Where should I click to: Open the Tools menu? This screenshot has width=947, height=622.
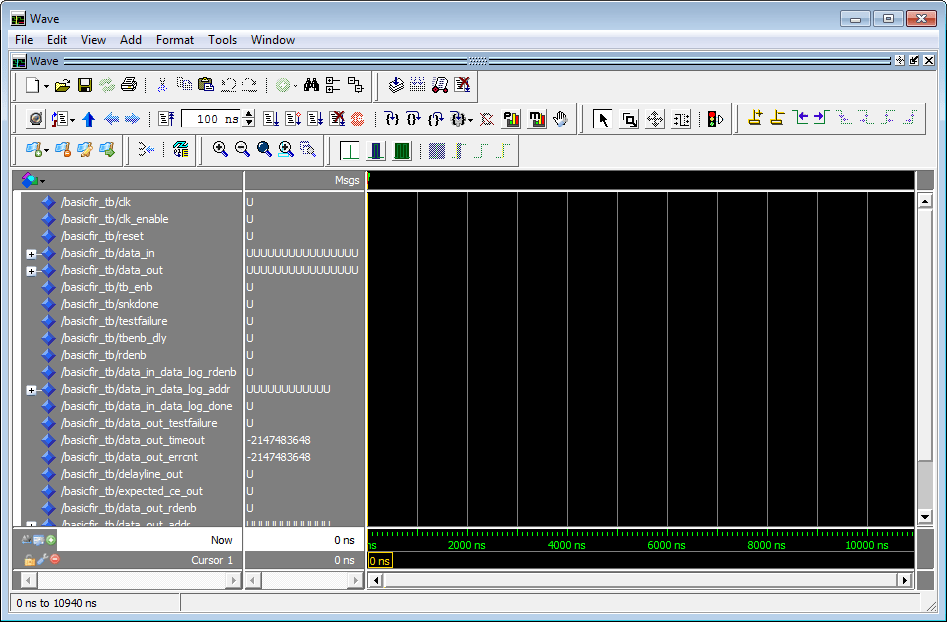pos(222,40)
